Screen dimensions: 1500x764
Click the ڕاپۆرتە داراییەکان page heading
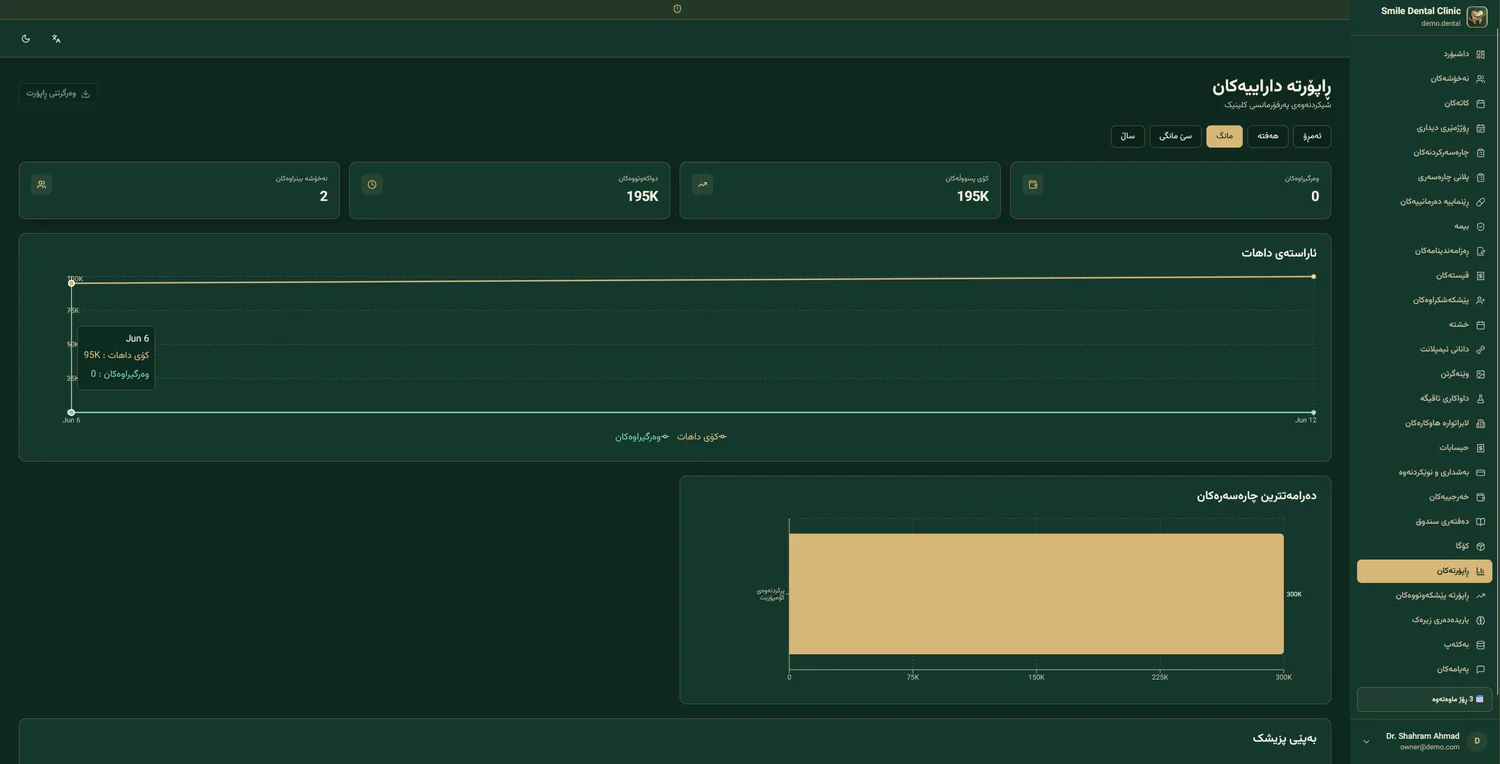(1271, 87)
